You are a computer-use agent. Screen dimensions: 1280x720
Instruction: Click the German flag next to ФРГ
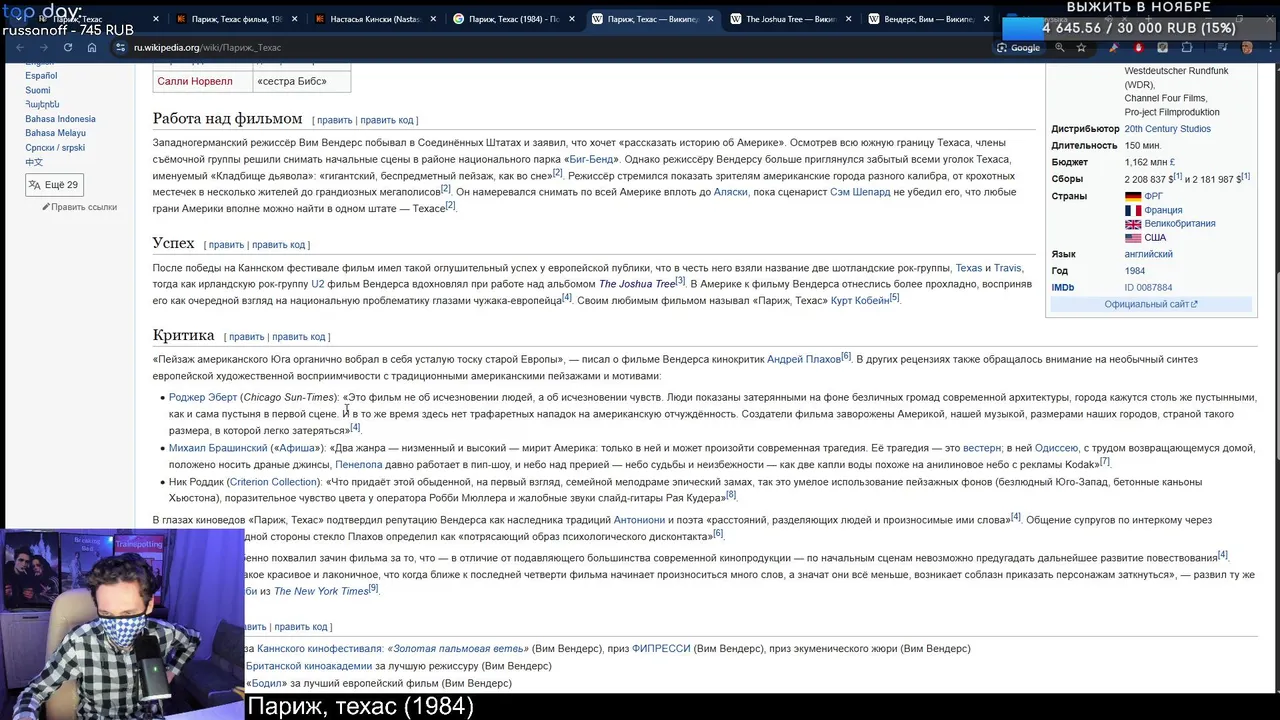1133,197
